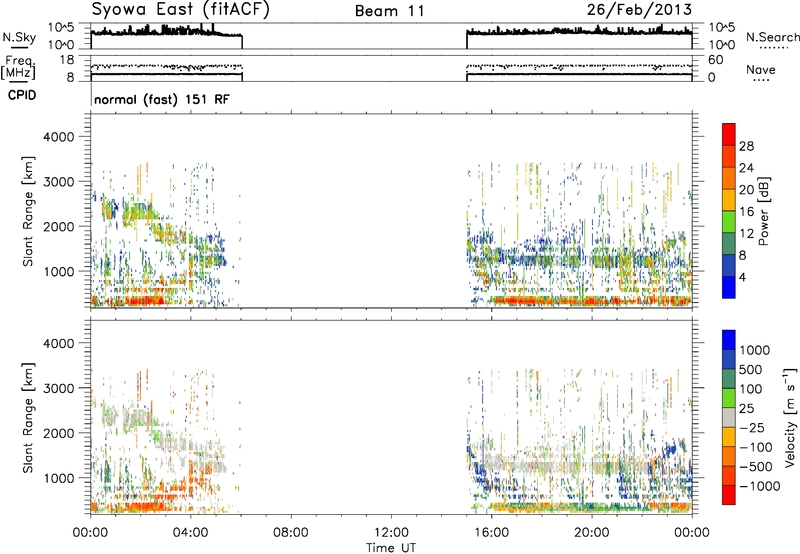Click the left-hand '10^5' noise axis value
Screen dimensions: 800x554
(x=61, y=28)
